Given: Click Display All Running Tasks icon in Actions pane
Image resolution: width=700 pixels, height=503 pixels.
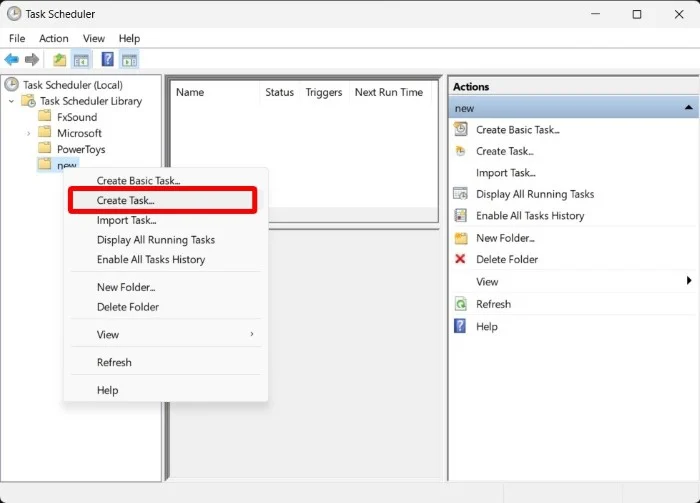Looking at the screenshot, I should click(x=460, y=194).
